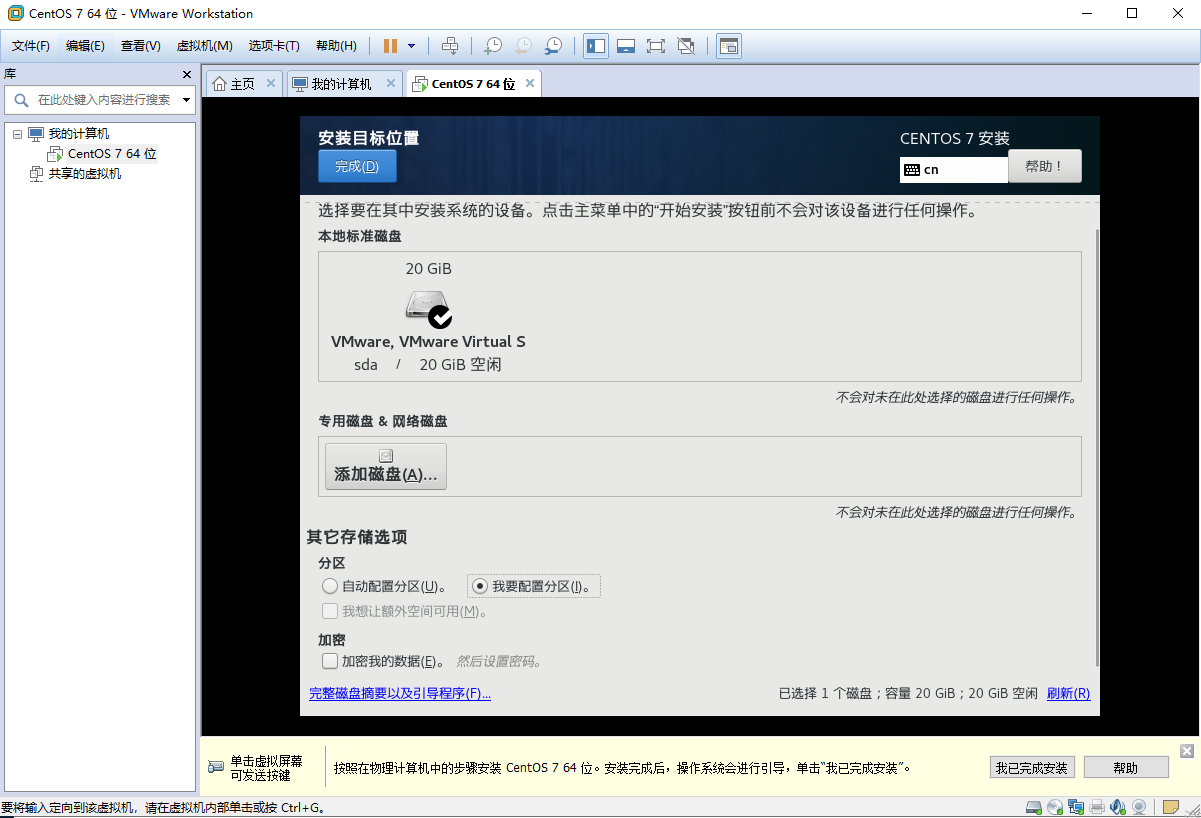Viewport: 1201px width, 818px height.
Task: Select CentOS 7 64 位 in library tree
Action: point(112,154)
